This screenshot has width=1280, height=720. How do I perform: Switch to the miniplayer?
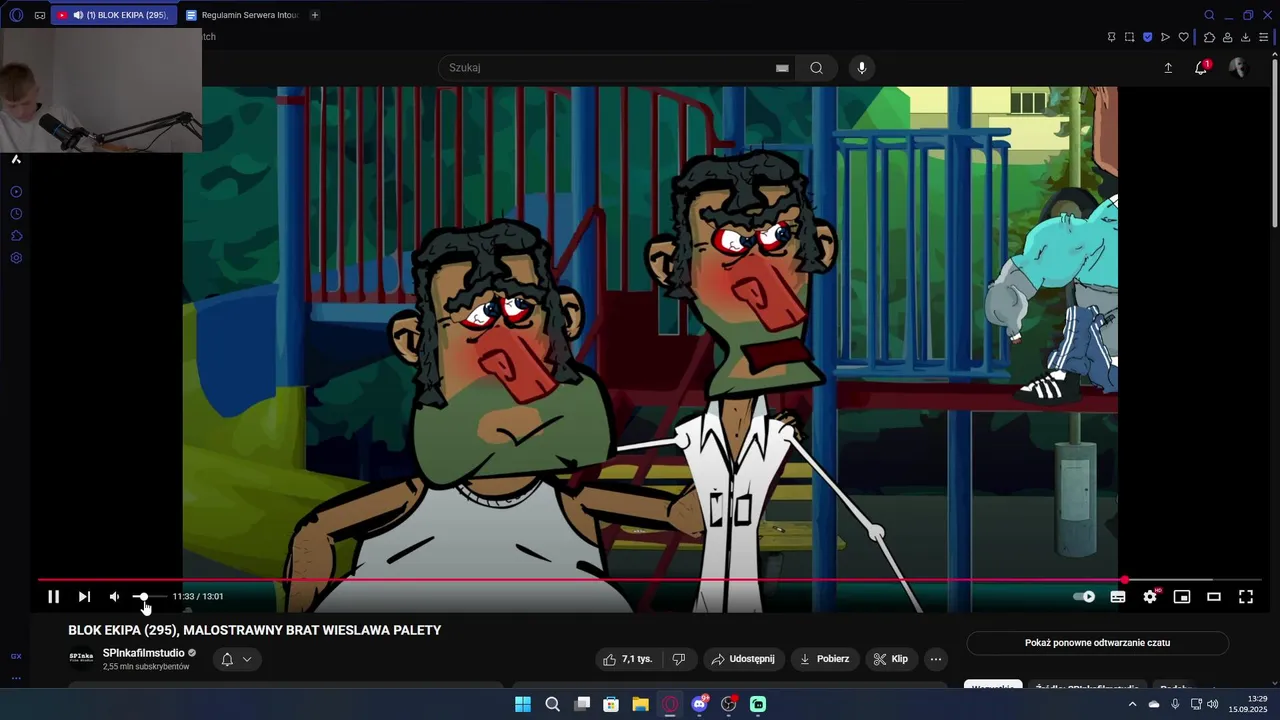pos(1182,597)
